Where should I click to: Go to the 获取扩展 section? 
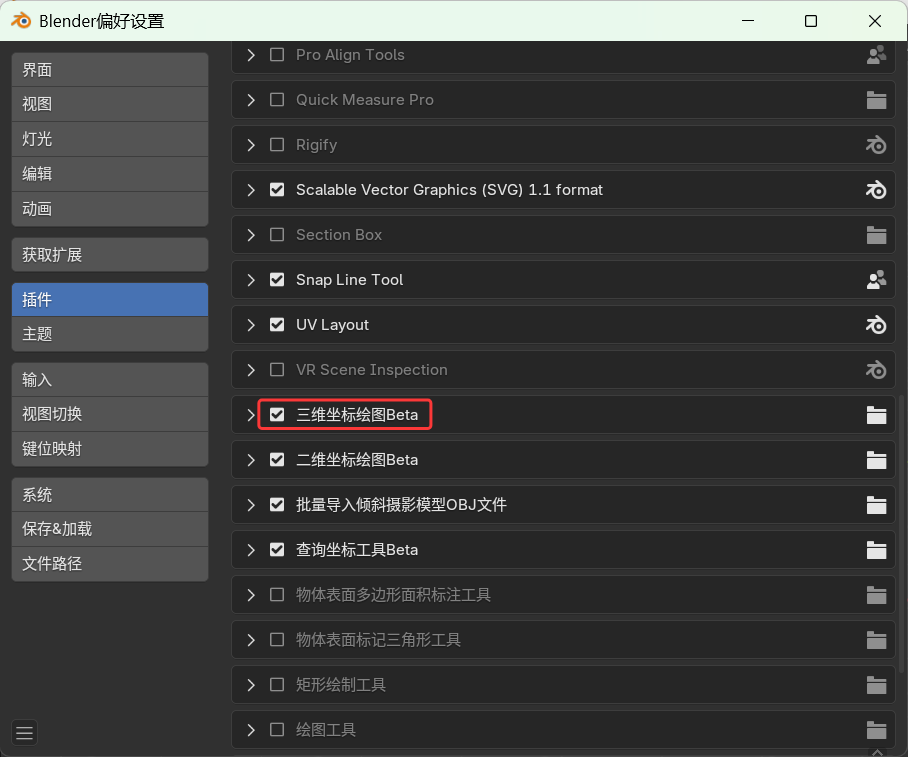click(110, 255)
